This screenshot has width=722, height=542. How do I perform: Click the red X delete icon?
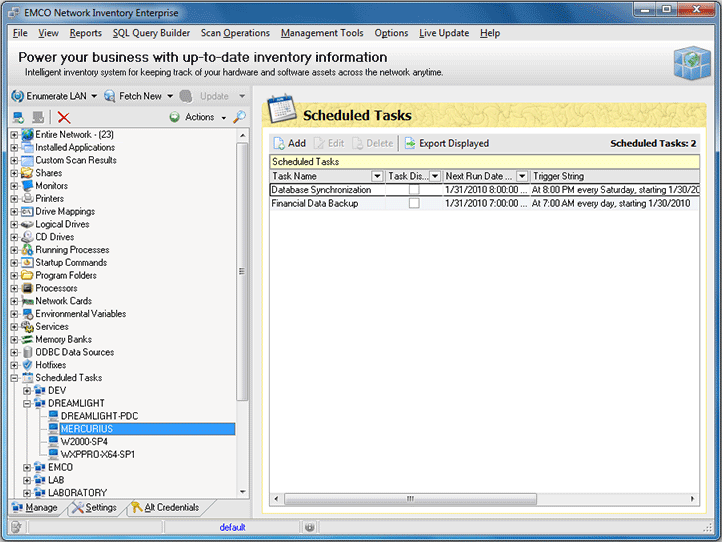click(x=64, y=117)
